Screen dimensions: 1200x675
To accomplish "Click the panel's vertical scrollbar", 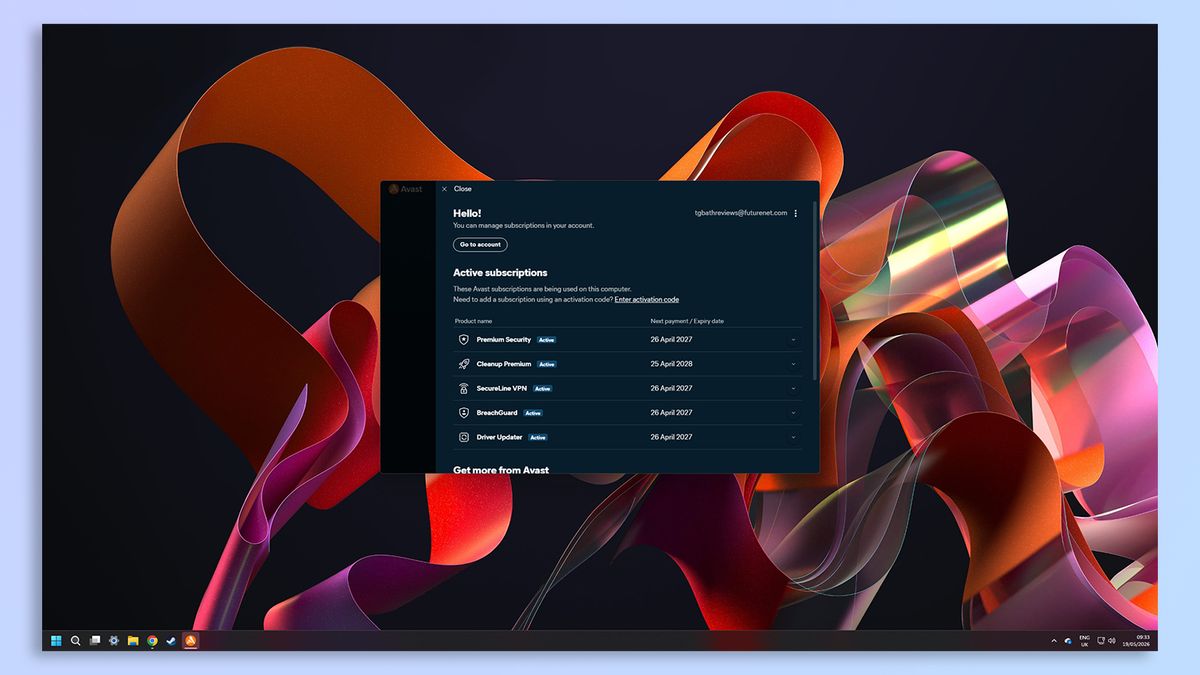I will click(x=816, y=290).
